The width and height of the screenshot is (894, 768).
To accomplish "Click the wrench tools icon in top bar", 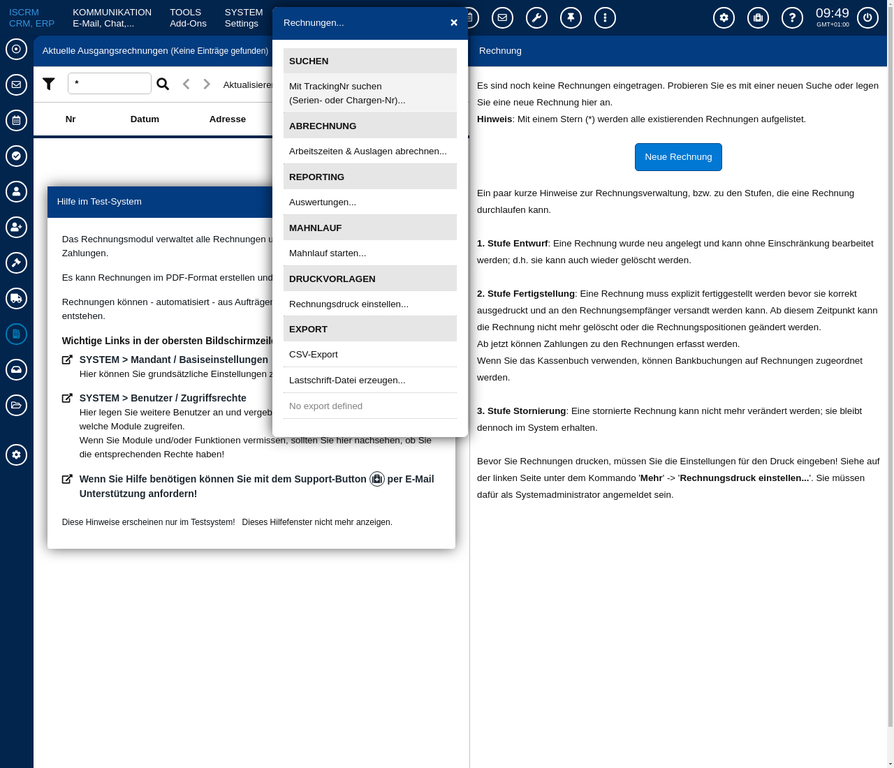I will (x=536, y=17).
